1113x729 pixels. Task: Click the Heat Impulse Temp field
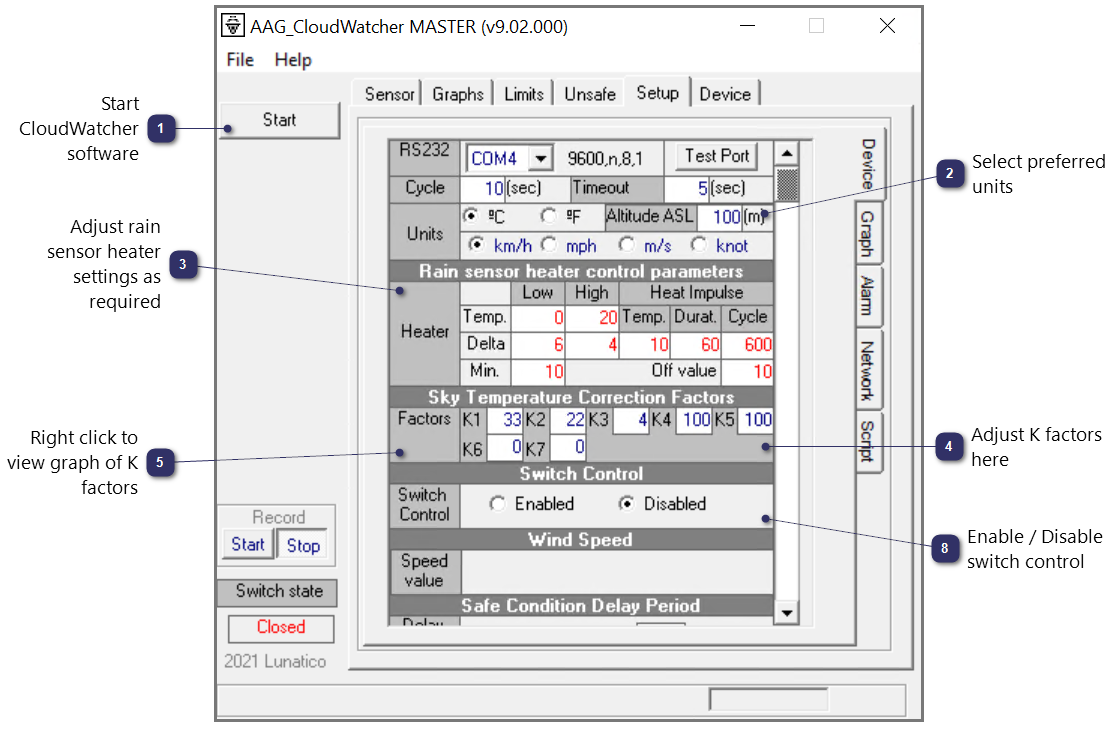click(645, 344)
